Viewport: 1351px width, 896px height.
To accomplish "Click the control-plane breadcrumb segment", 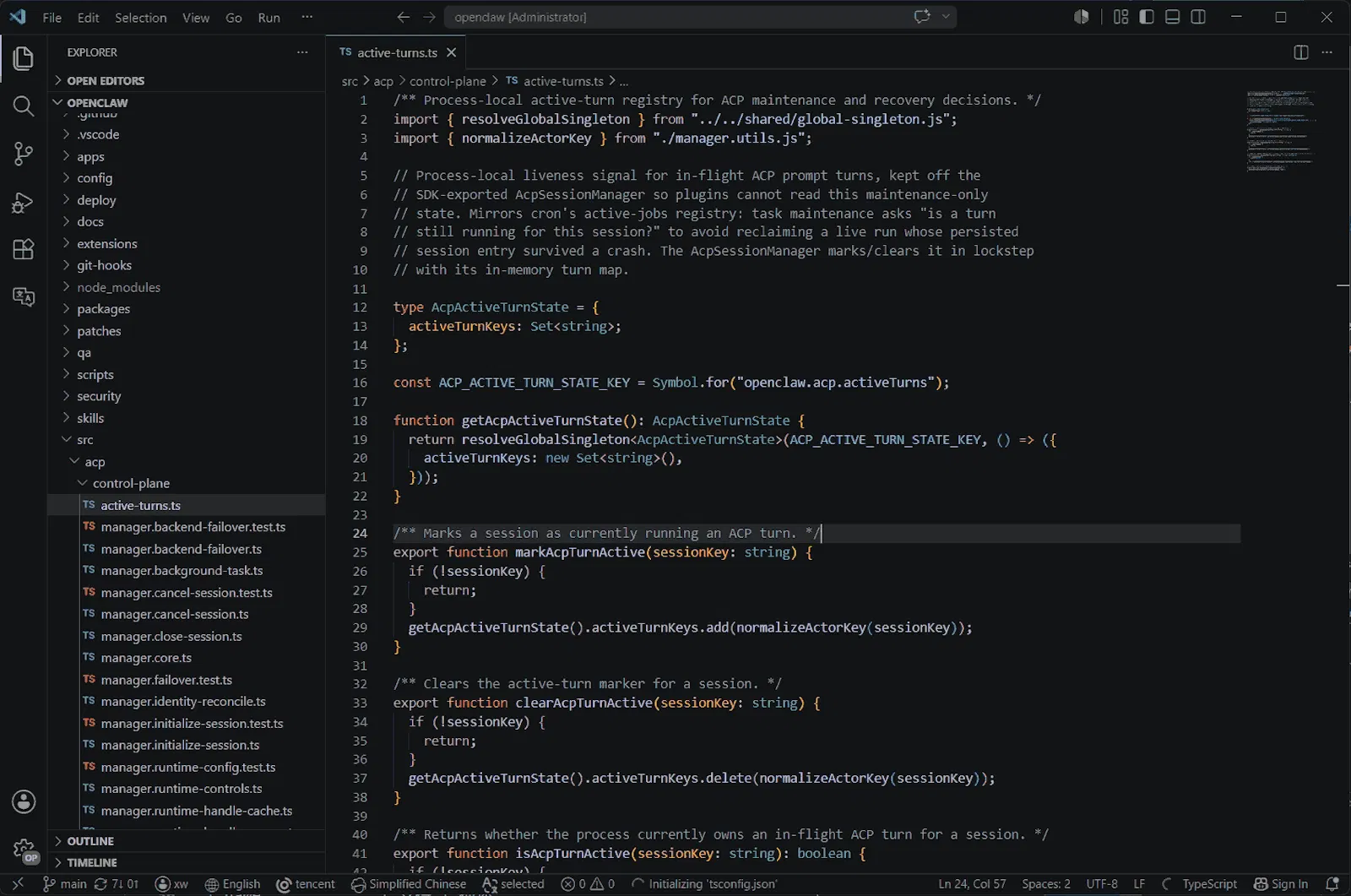I will (x=448, y=81).
